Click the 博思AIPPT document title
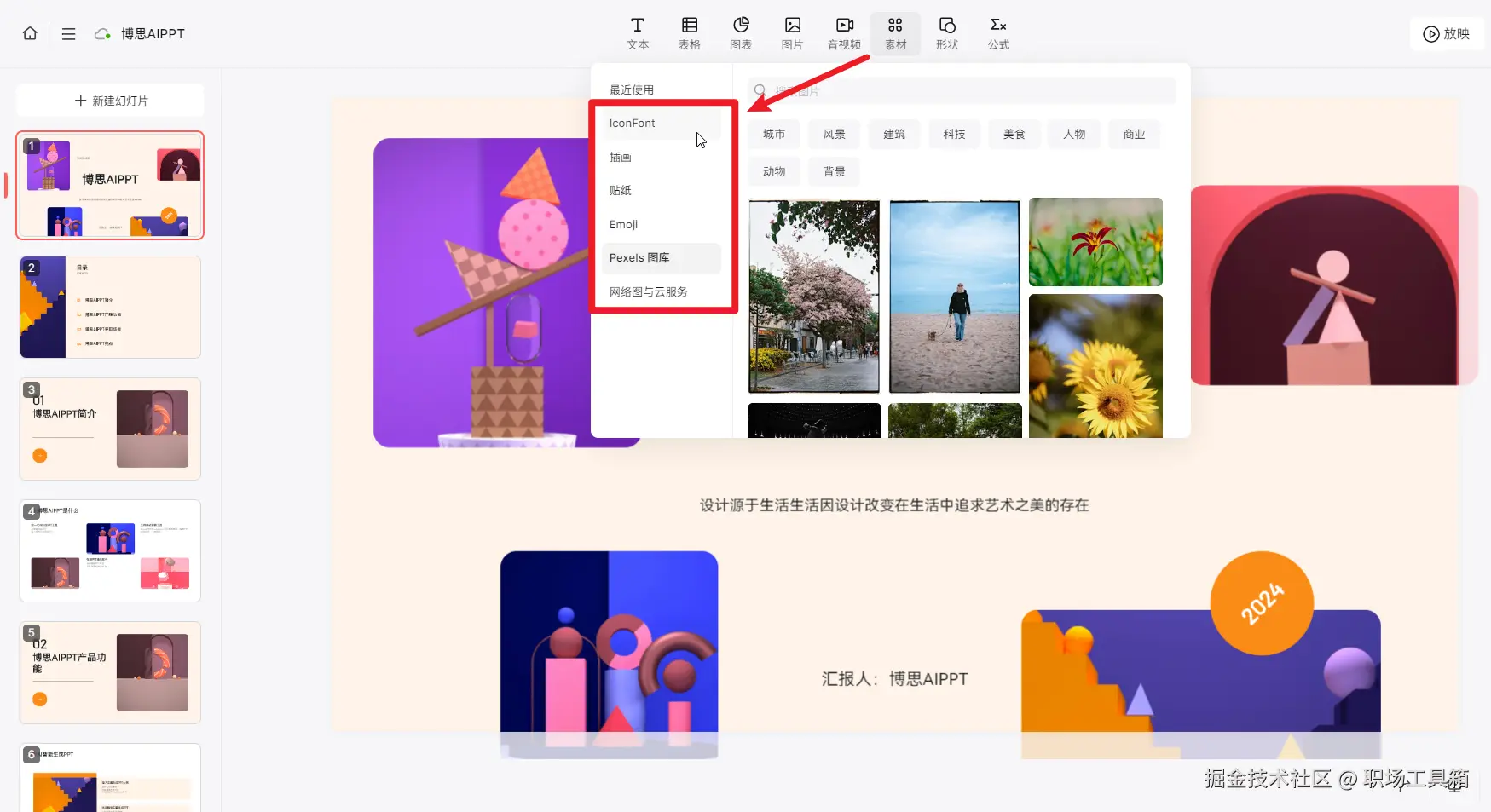 coord(153,34)
